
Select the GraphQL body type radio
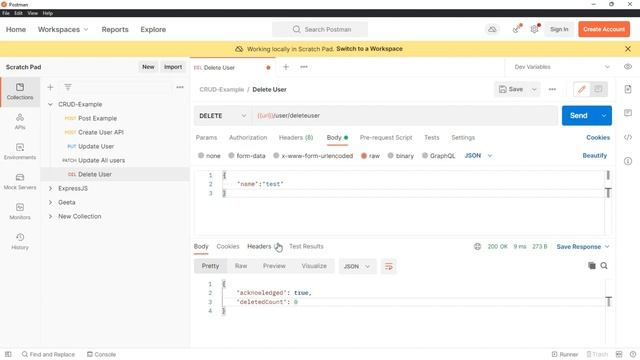[425, 156]
